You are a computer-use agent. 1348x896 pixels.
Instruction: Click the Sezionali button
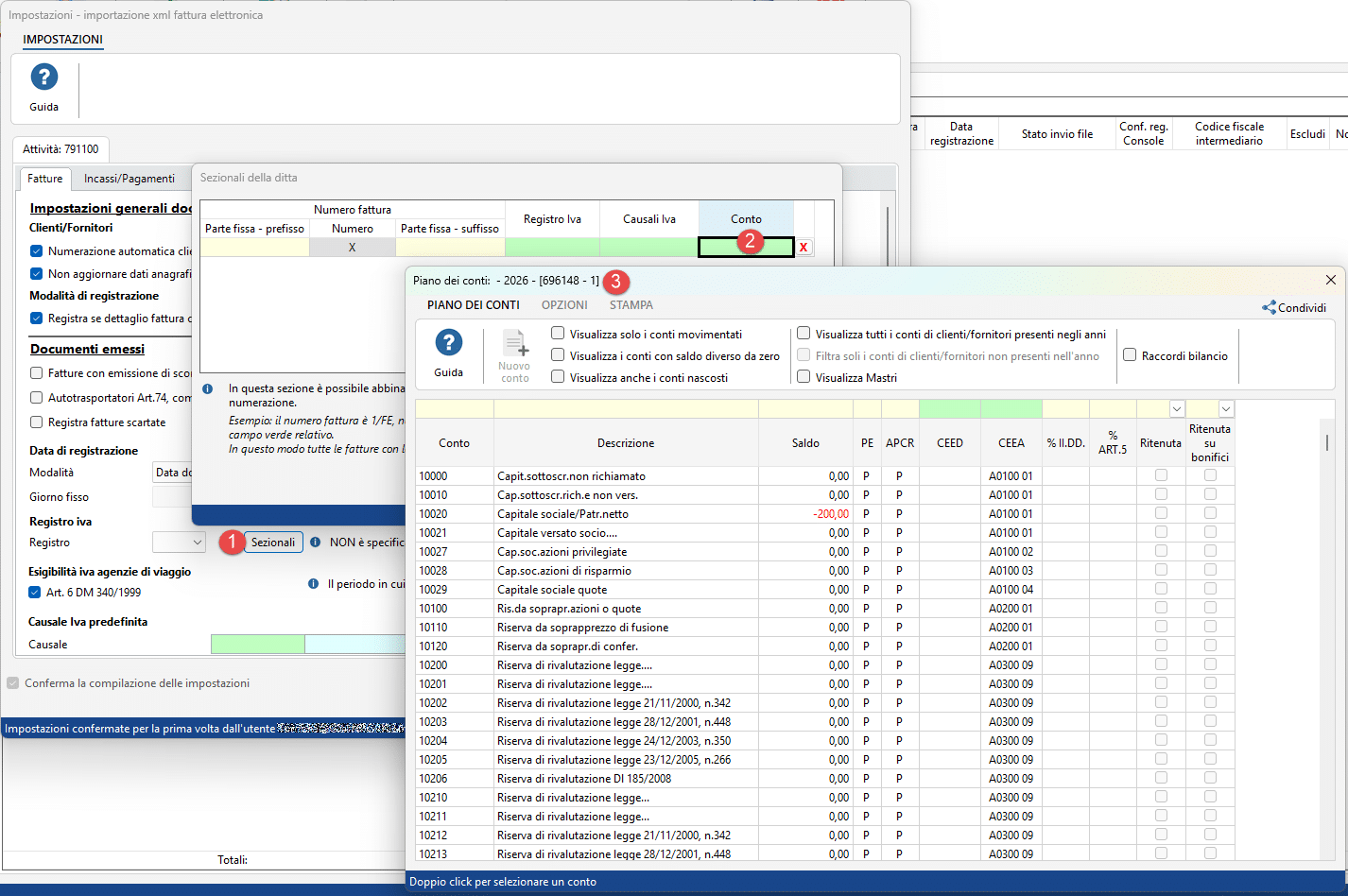tap(273, 543)
